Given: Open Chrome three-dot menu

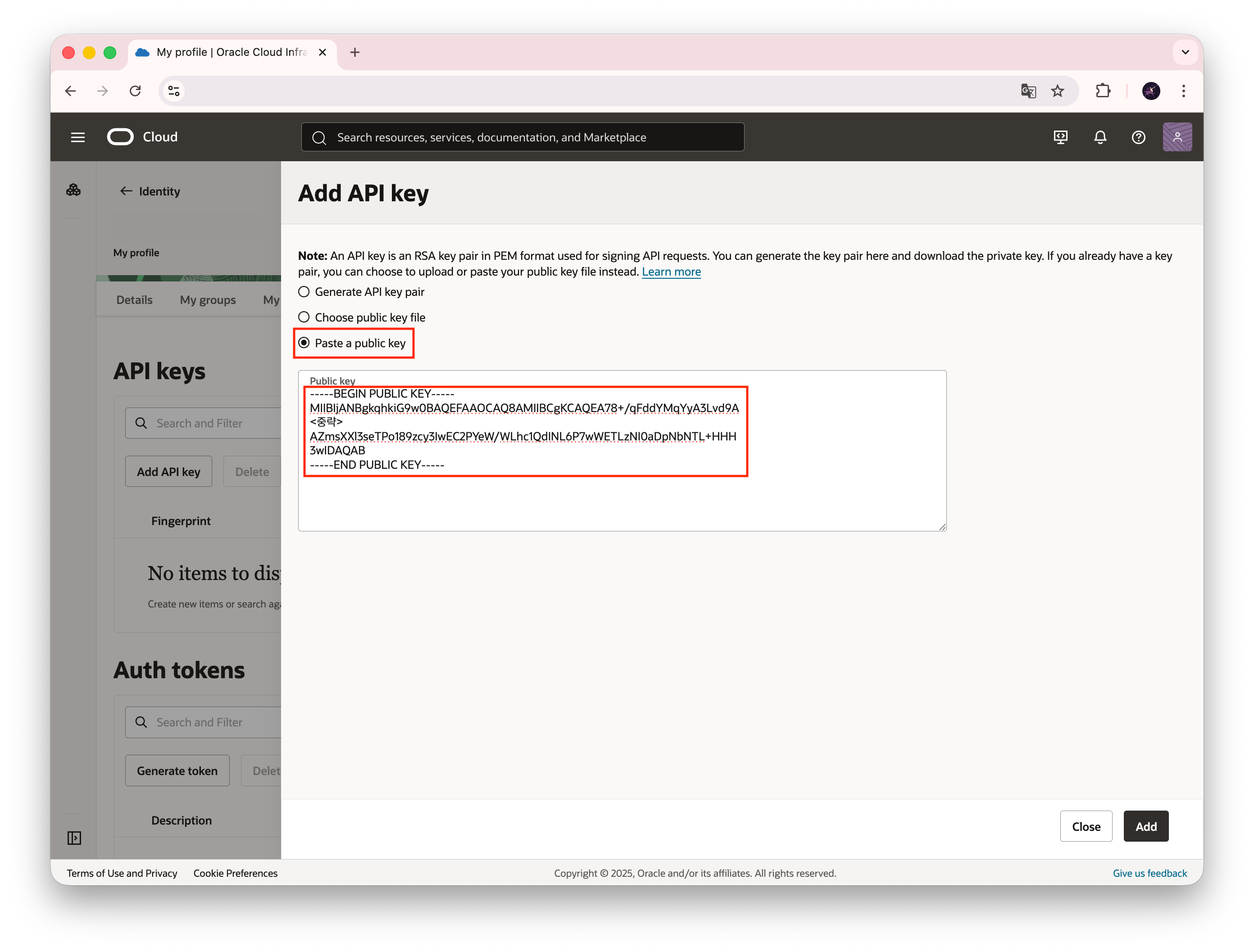Looking at the screenshot, I should click(x=1183, y=91).
